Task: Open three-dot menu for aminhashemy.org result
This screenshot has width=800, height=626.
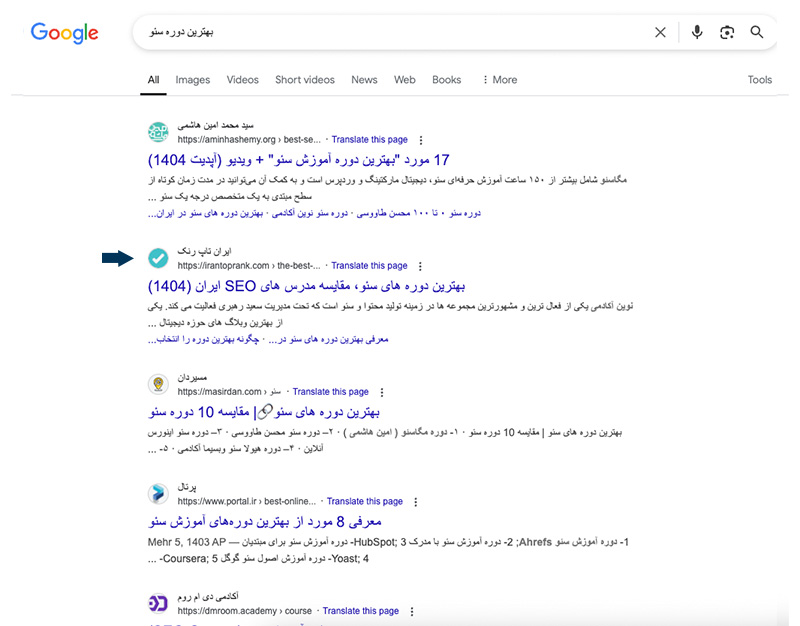Action: tap(420, 140)
